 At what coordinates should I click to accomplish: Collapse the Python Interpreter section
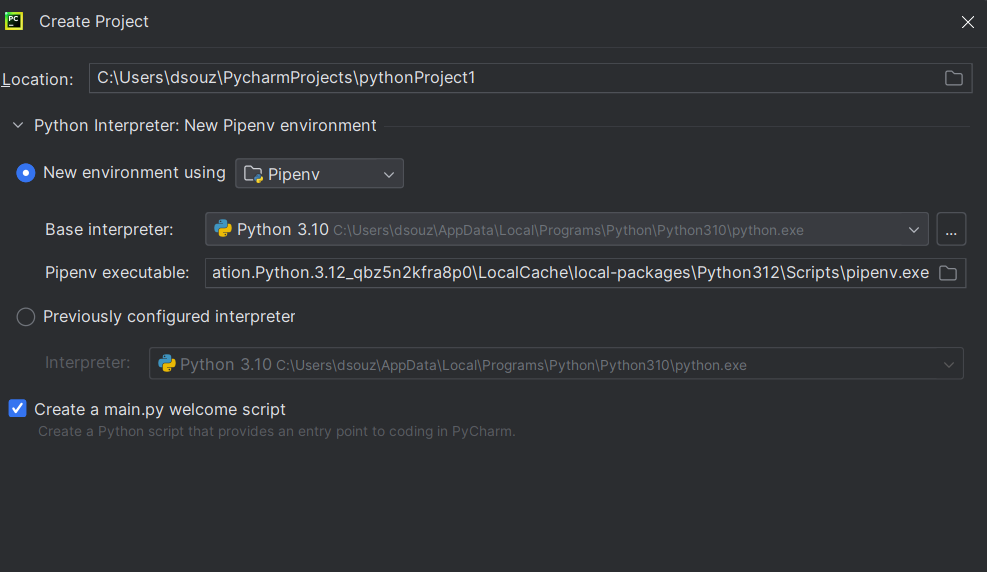click(18, 125)
